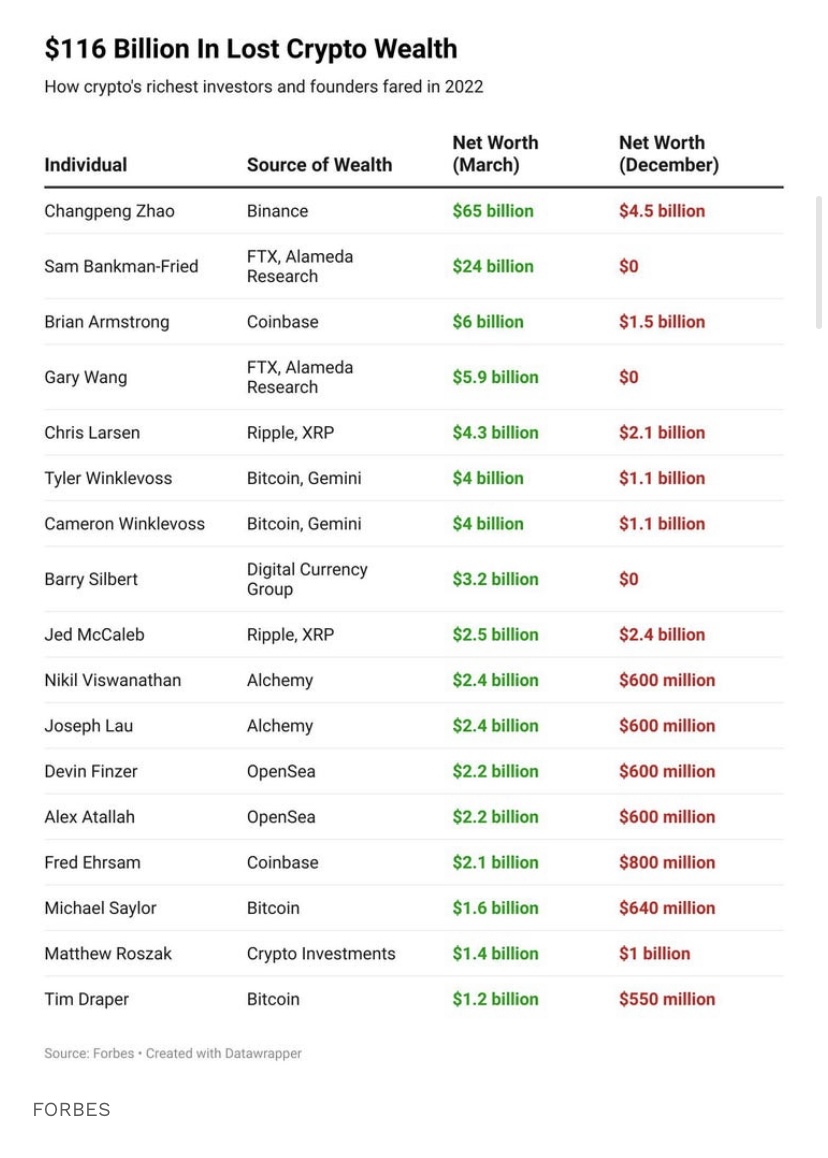This screenshot has width=828, height=1158.
Task: Click the chart title $116 Billion heading
Action: coord(251,49)
